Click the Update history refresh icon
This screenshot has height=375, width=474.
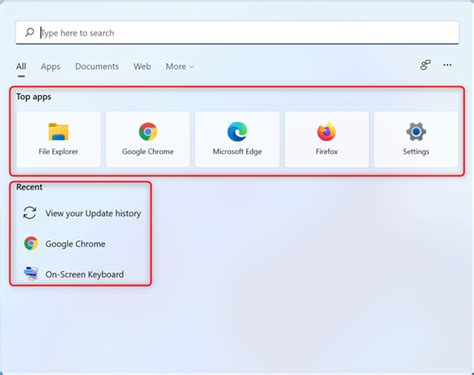(x=30, y=213)
